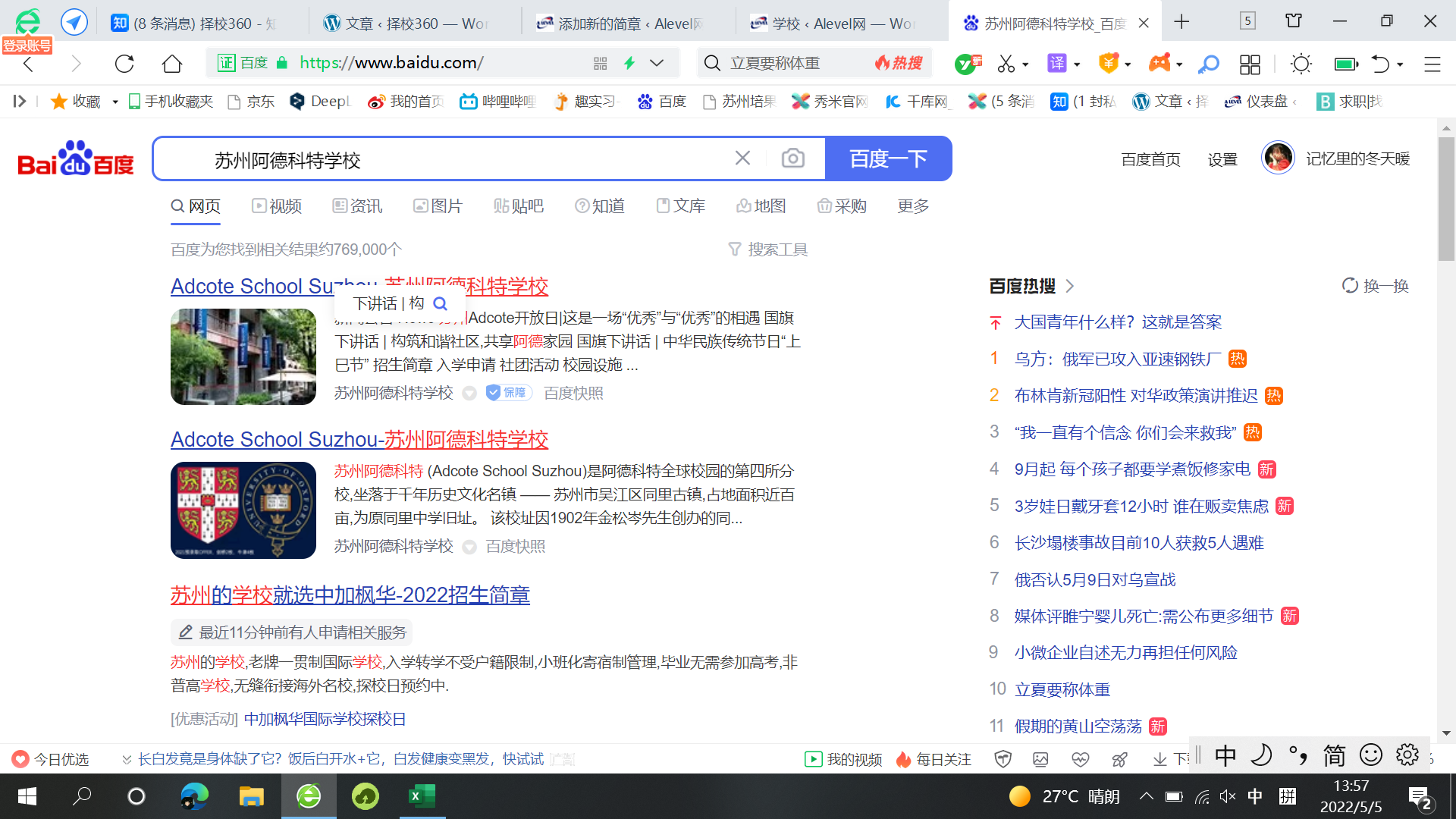This screenshot has width=1456, height=819.
Task: Clear the Baidu search box text
Action: [x=742, y=158]
